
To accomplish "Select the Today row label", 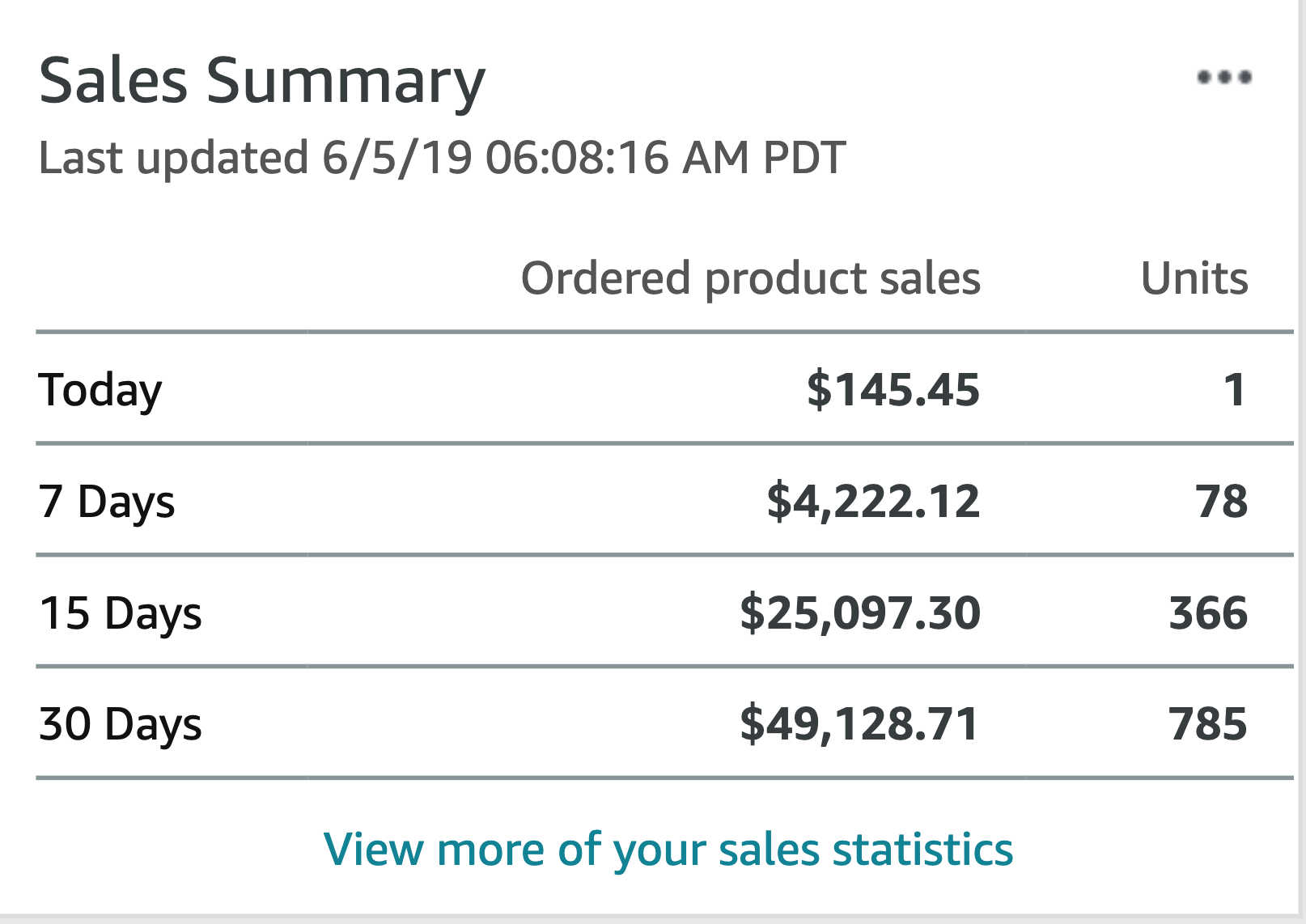I will (x=100, y=391).
